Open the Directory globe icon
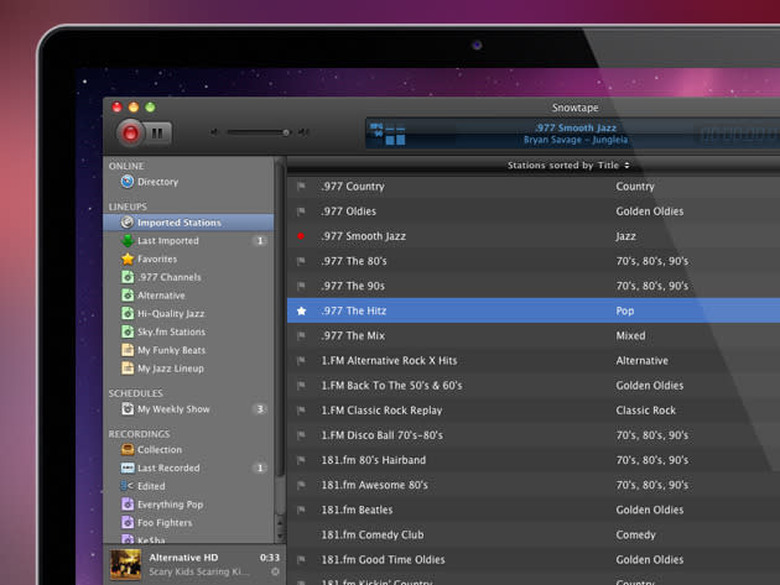780x585 pixels. coord(127,182)
